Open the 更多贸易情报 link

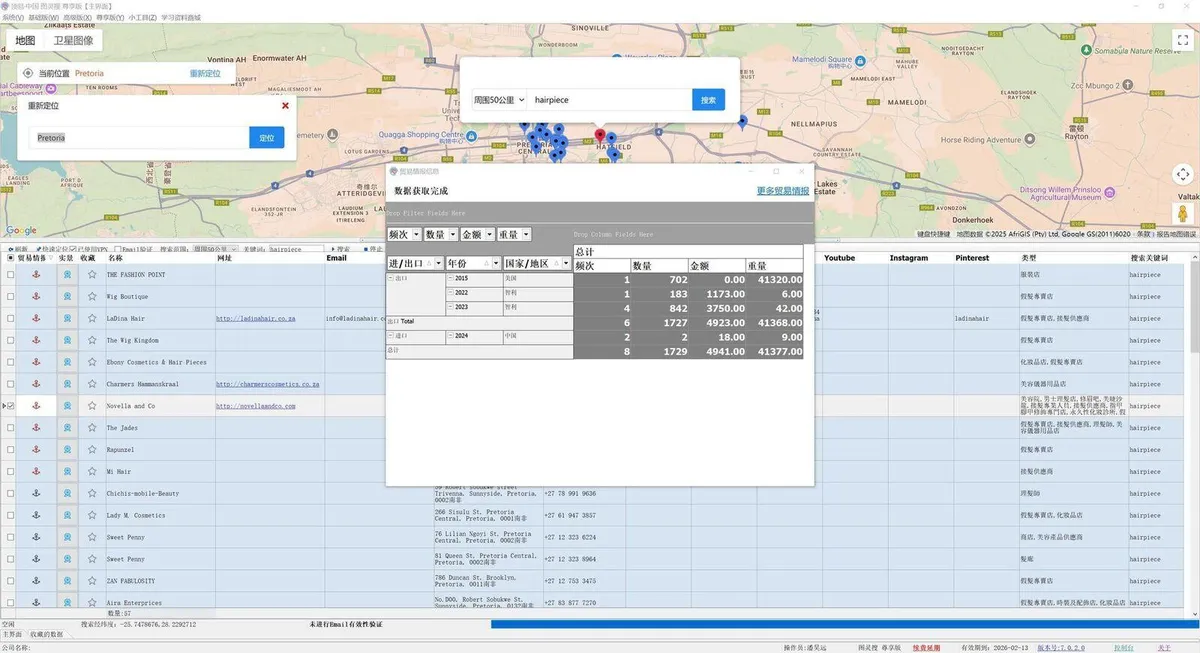tap(783, 191)
